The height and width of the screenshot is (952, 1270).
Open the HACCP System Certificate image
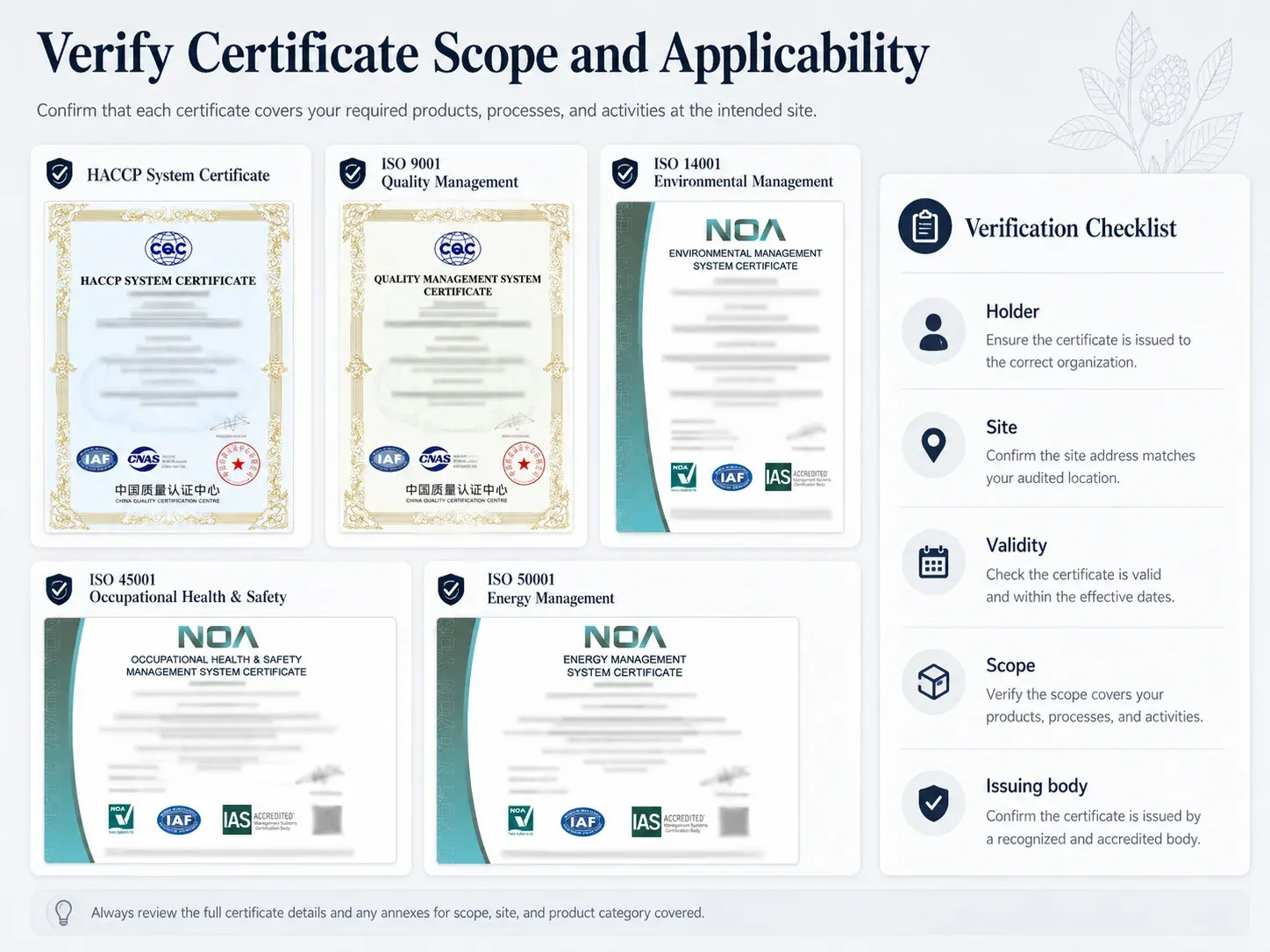tap(169, 366)
